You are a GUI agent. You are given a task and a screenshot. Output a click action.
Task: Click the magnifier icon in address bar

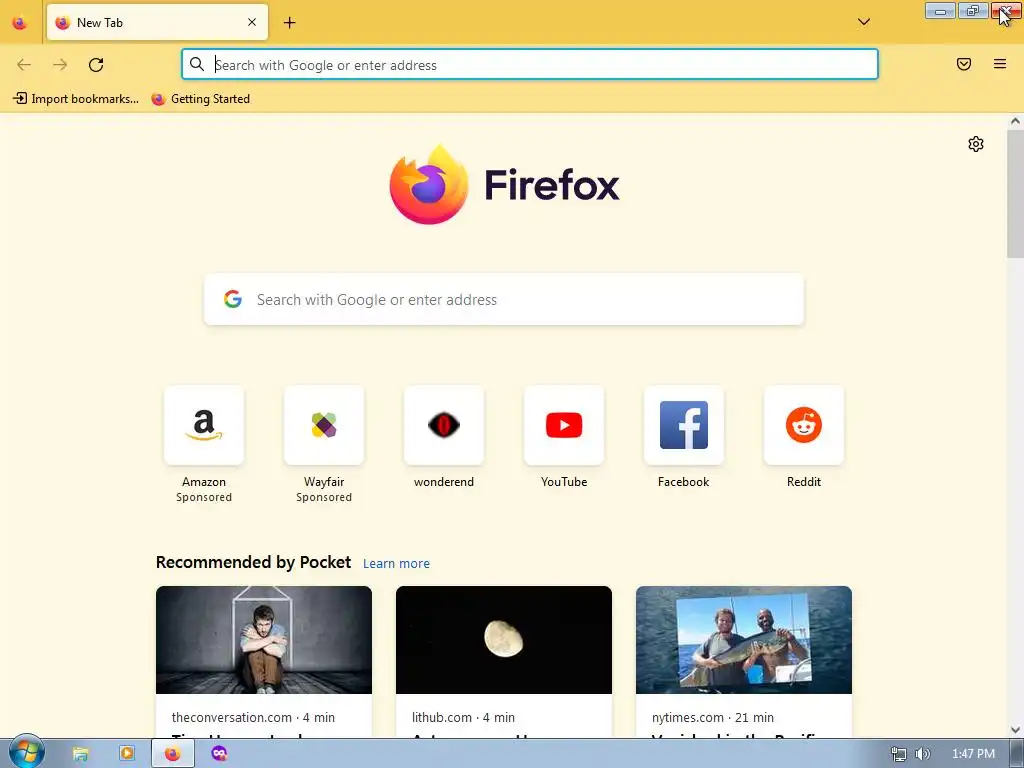coord(197,64)
